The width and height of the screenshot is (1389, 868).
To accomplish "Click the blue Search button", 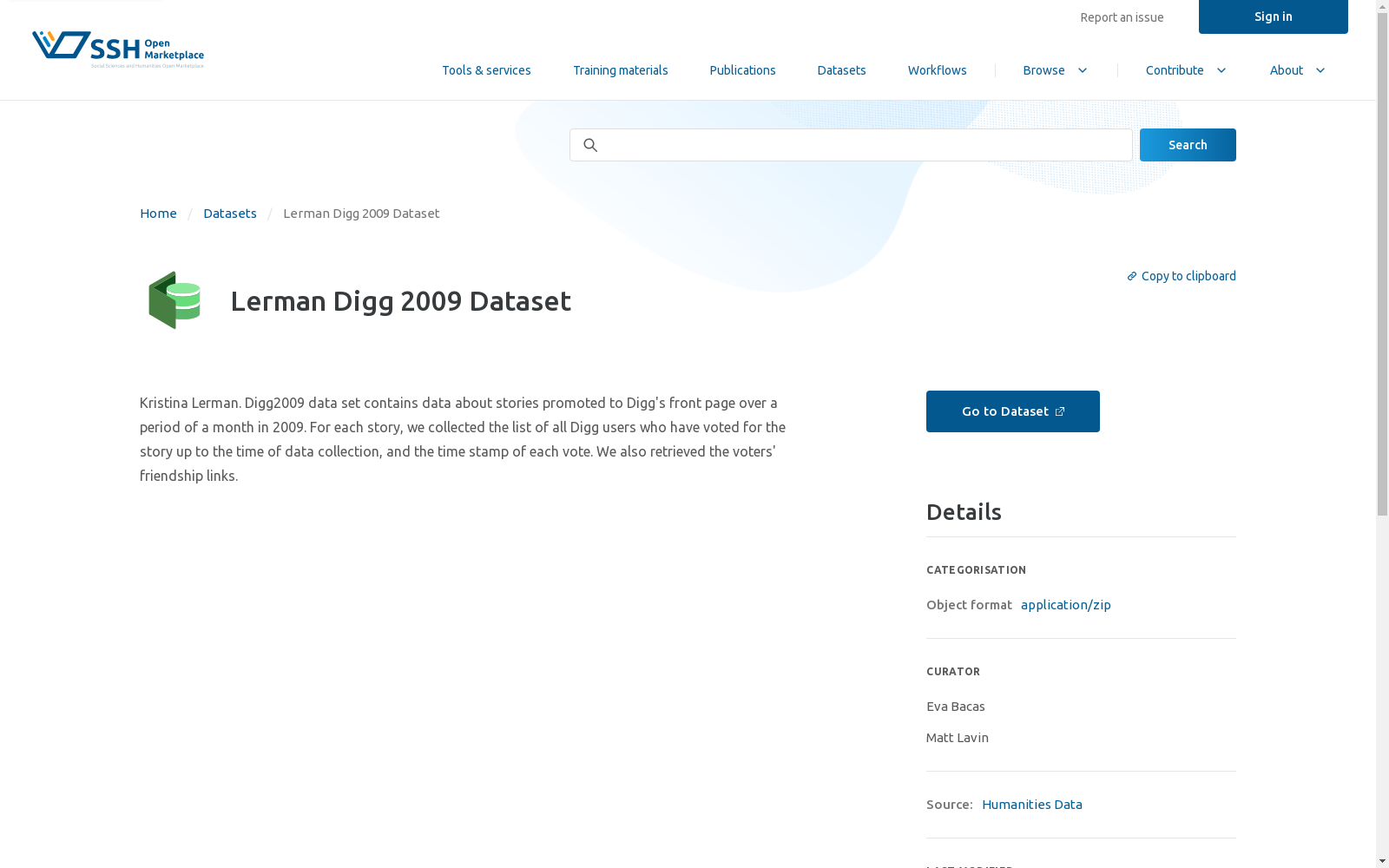I will pyautogui.click(x=1188, y=145).
